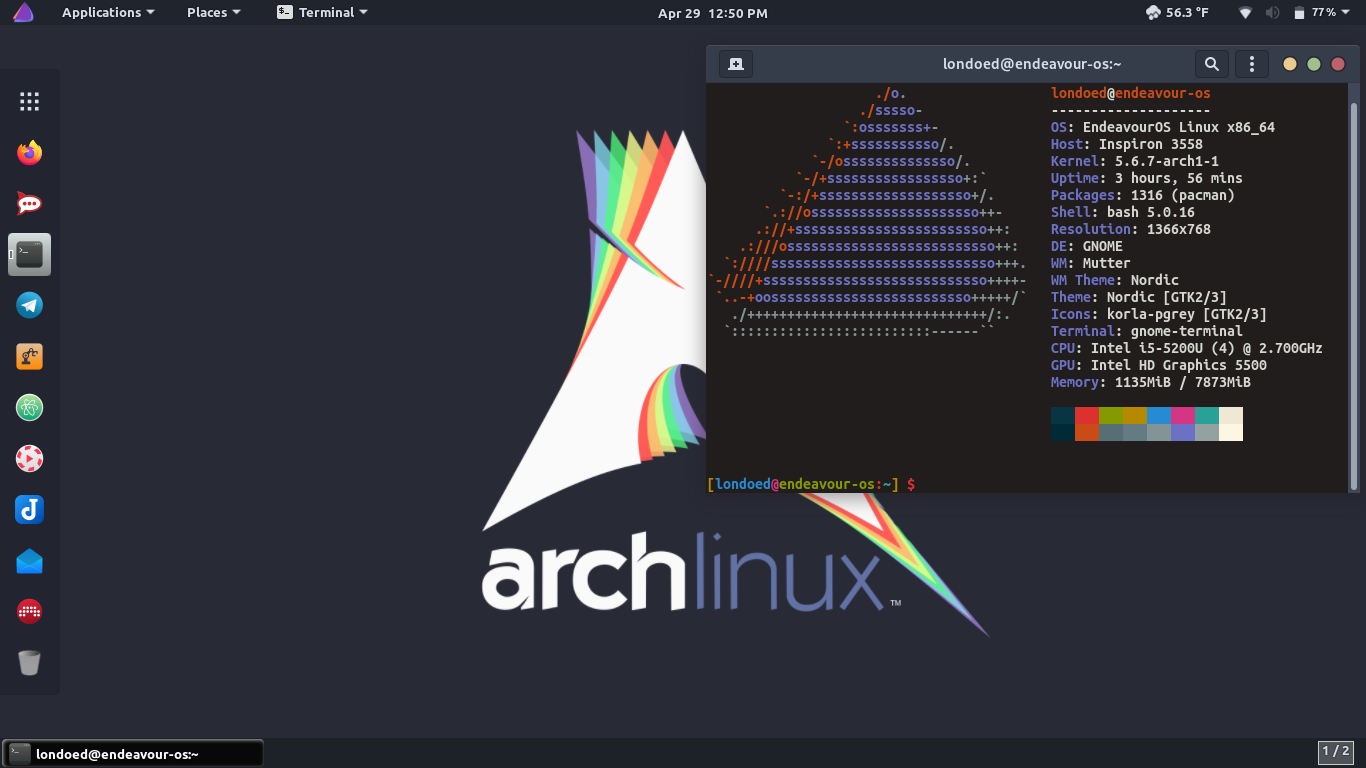Click the Terminal: gnome-terminal line
1366x768 pixels.
point(1147,331)
